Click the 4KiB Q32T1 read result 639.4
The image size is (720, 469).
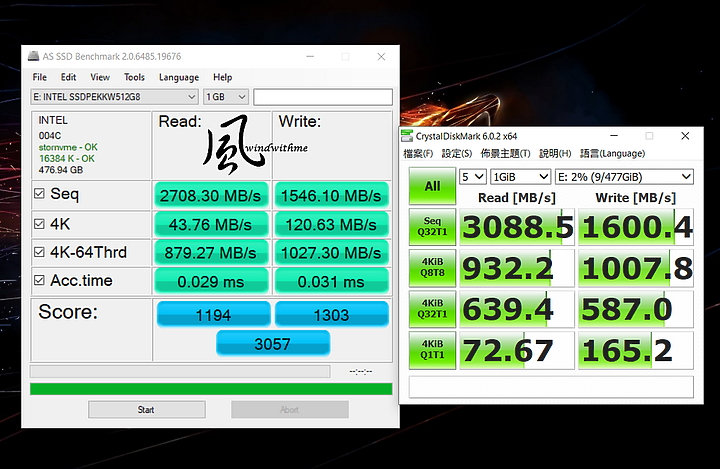pos(517,309)
